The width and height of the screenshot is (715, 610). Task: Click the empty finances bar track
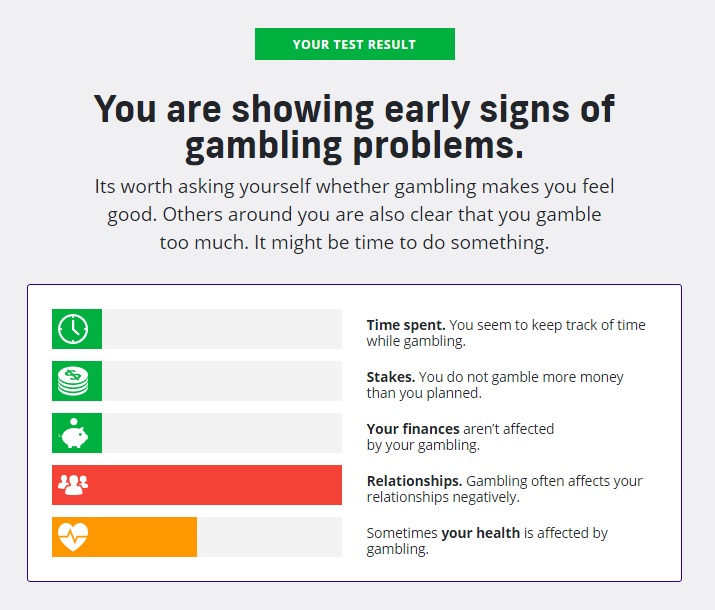pos(222,433)
